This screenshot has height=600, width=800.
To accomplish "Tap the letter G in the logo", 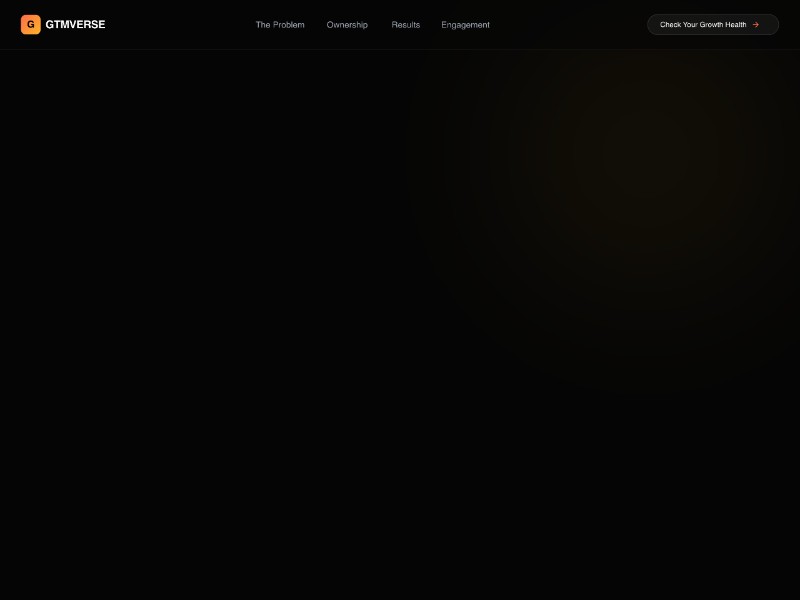I will point(31,24).
